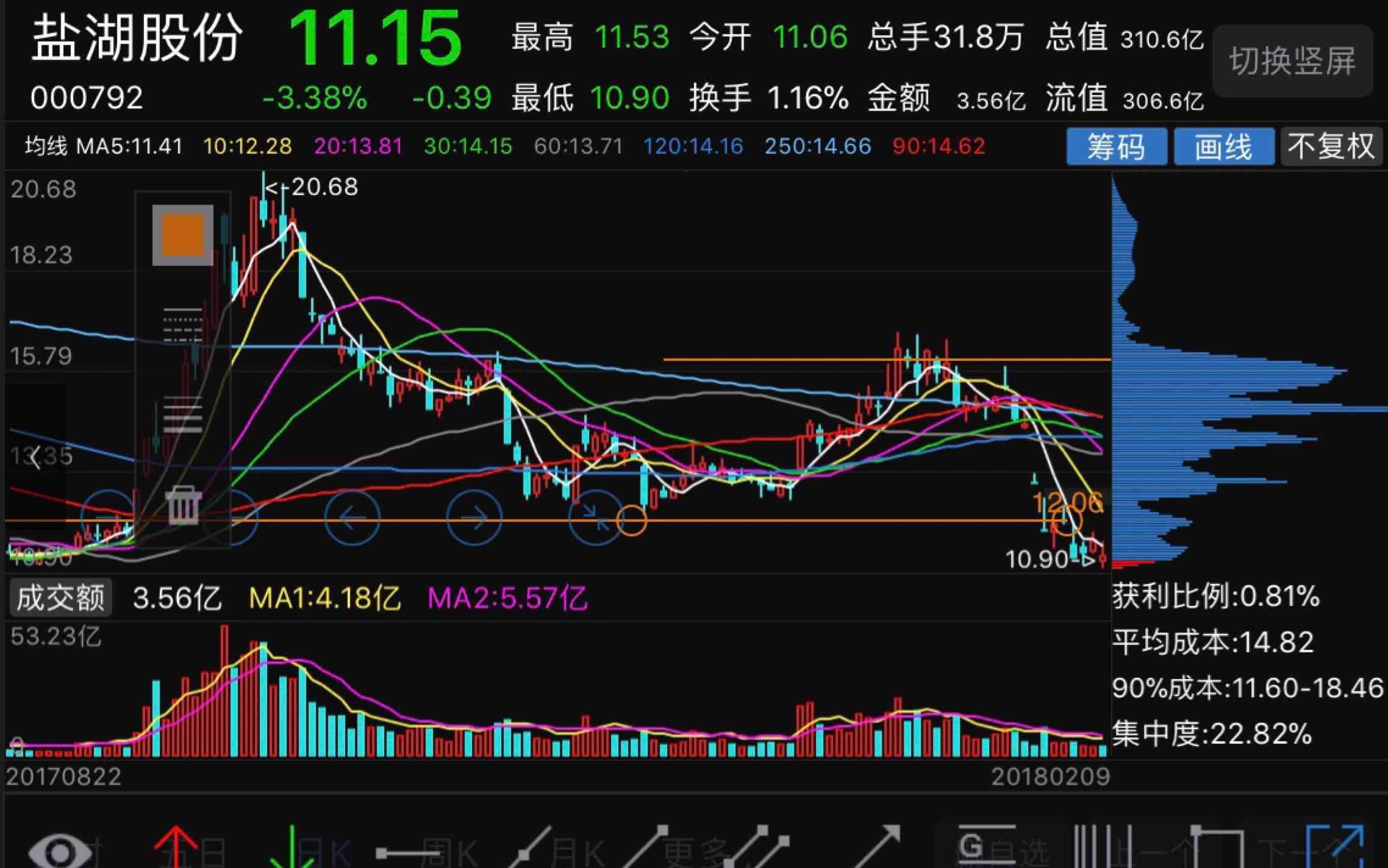Choose the diagonal line with midpoint tool
Screen dimensions: 1388x868
click(x=531, y=847)
